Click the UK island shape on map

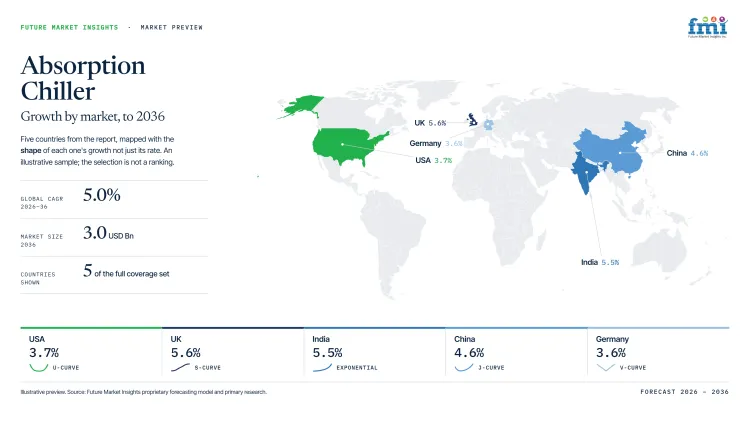coord(472,119)
